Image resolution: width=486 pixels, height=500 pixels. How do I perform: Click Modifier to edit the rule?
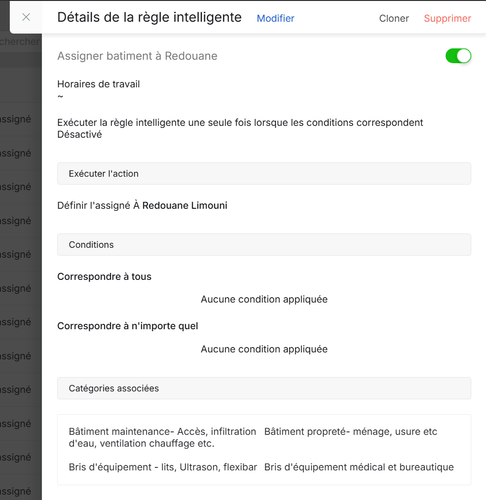(x=275, y=18)
